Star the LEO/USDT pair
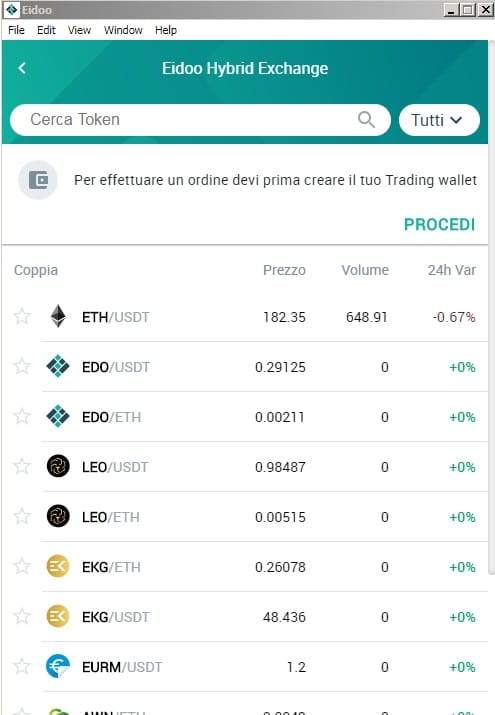 pyautogui.click(x=22, y=466)
